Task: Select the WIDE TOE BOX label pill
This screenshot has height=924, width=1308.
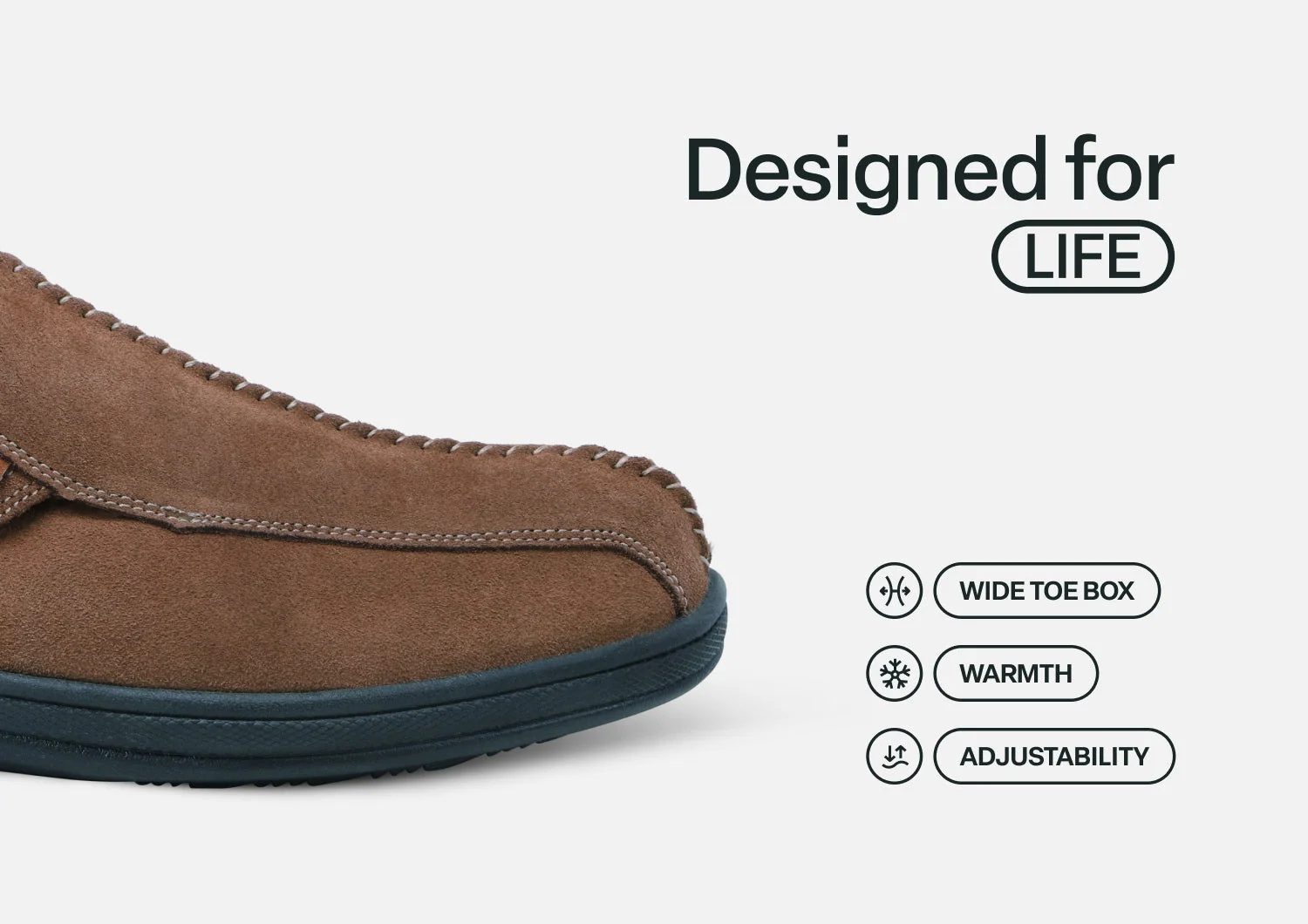Action: point(1046,591)
